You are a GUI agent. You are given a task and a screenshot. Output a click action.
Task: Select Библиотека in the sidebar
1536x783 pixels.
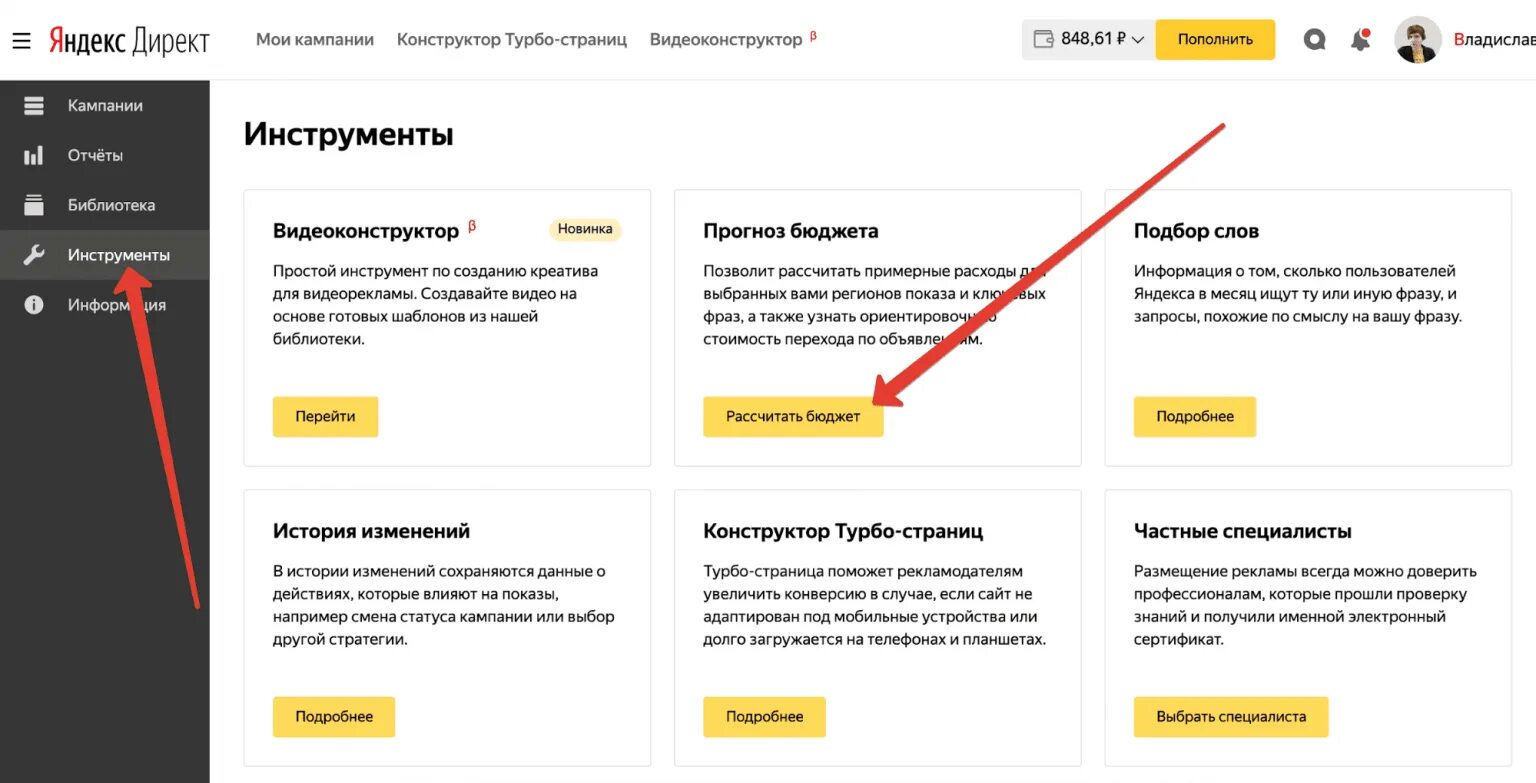[x=105, y=205]
